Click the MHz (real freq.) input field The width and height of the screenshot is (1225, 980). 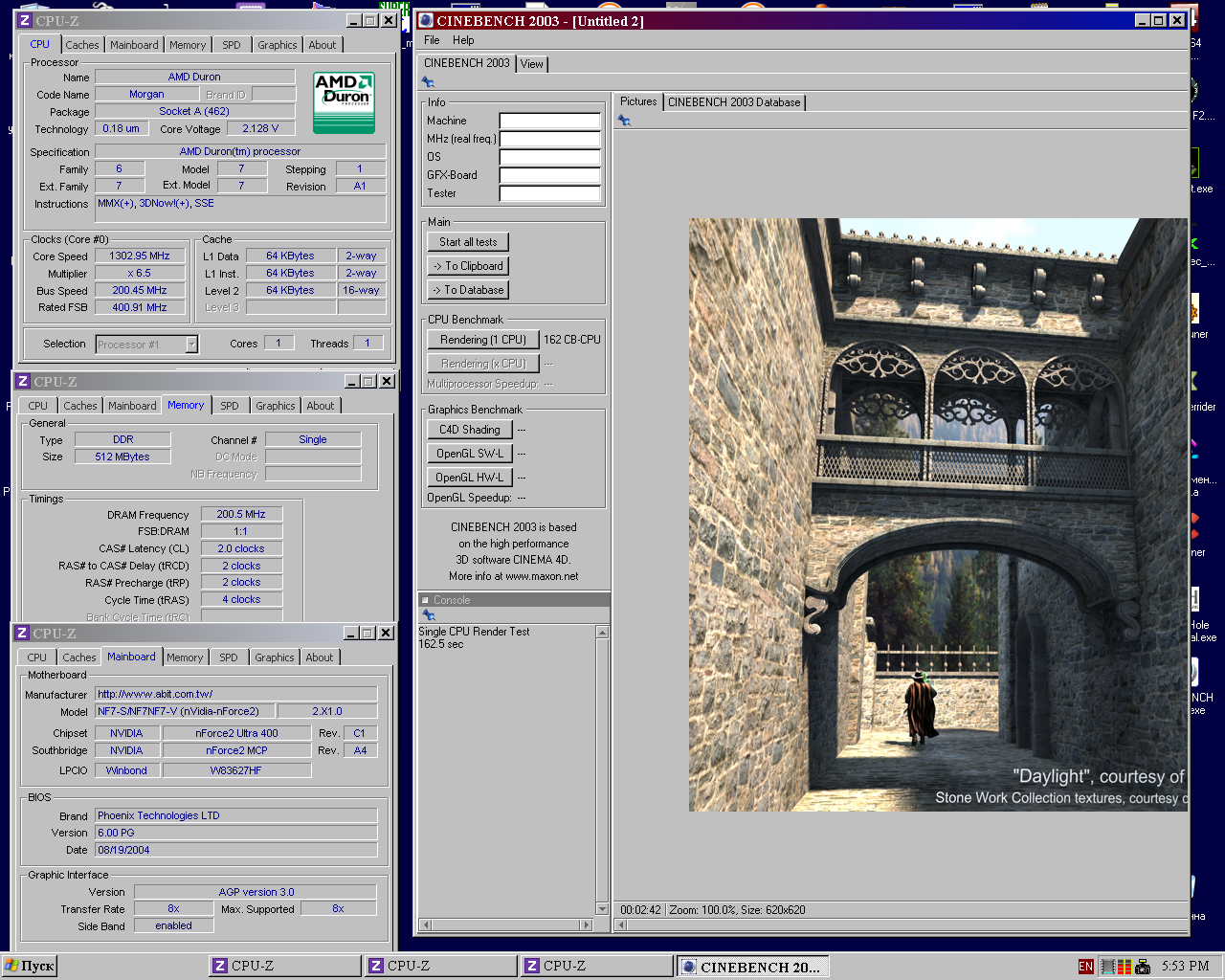tap(550, 139)
